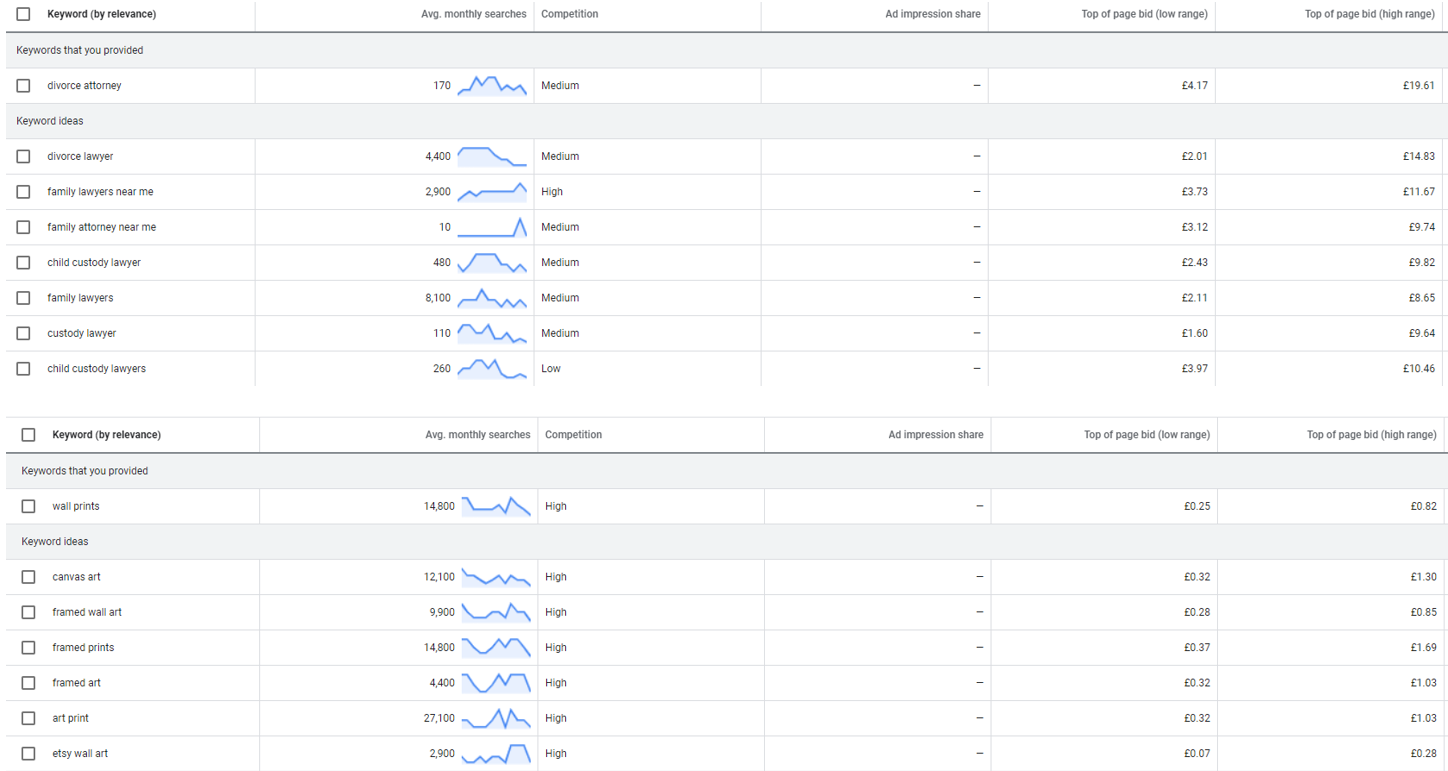Open the wall prints trend sparkline
This screenshot has height=771, width=1448.
(496, 506)
